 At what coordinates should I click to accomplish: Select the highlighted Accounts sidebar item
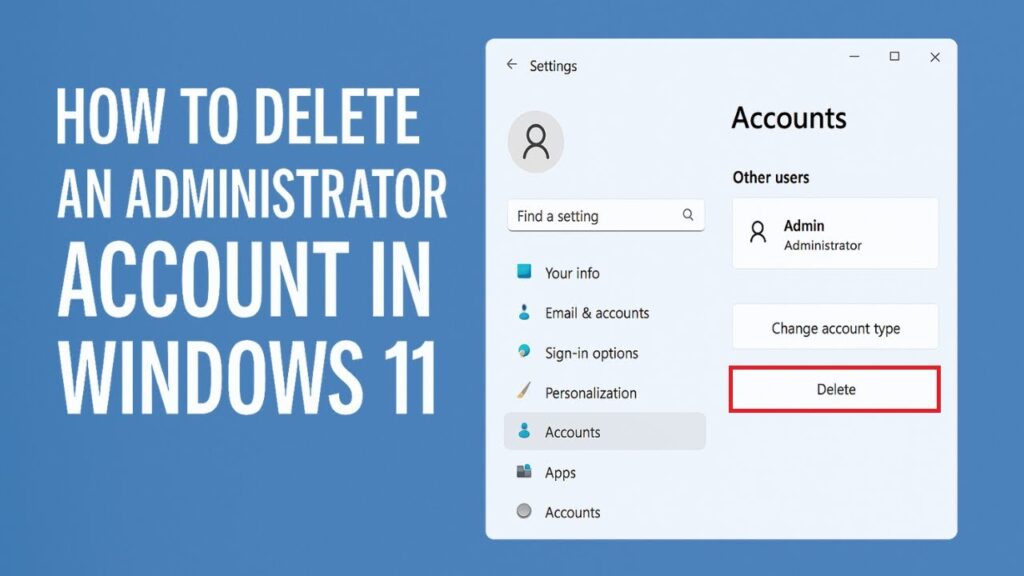(604, 432)
